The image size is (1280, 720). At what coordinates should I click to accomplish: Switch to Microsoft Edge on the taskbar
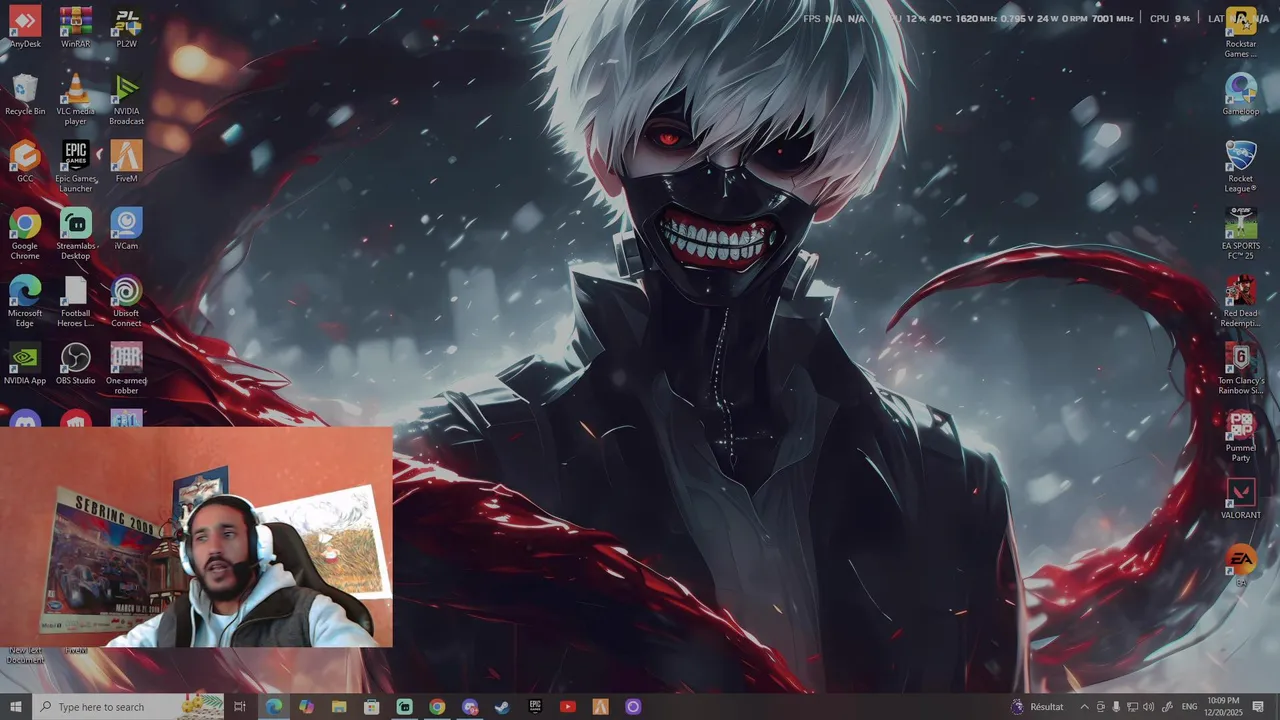click(x=273, y=707)
